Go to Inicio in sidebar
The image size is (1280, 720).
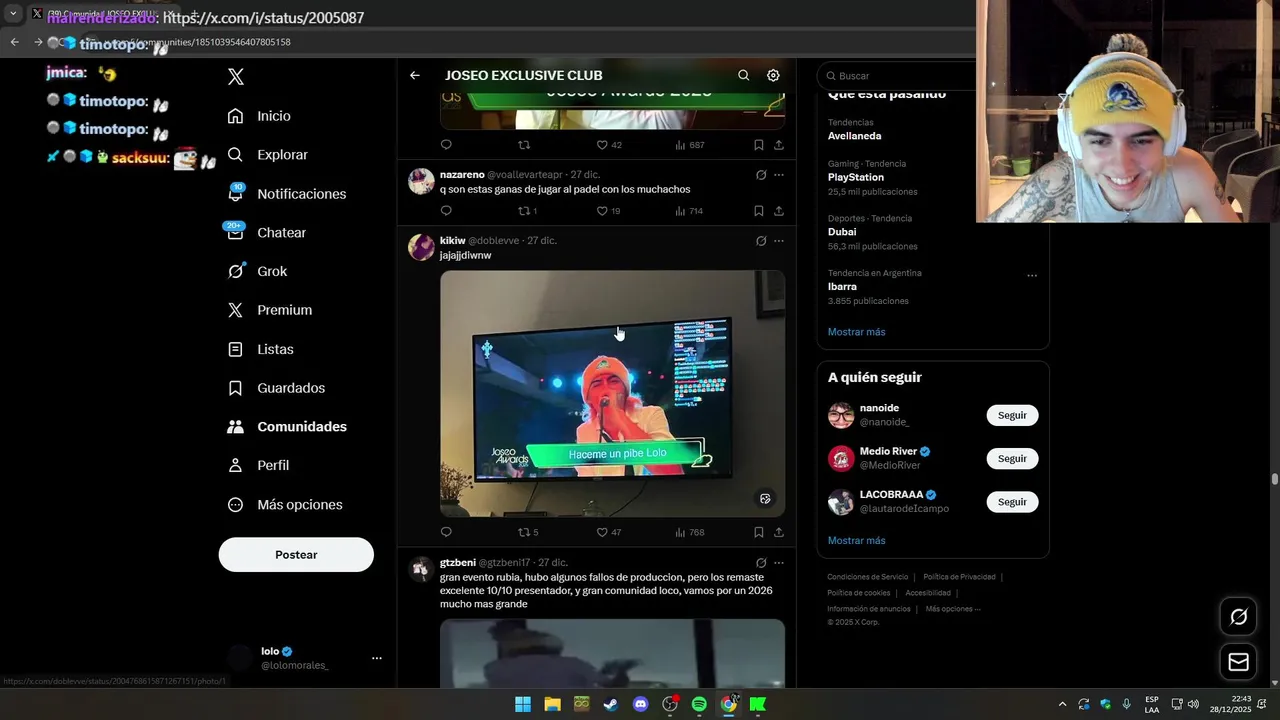coord(259,116)
